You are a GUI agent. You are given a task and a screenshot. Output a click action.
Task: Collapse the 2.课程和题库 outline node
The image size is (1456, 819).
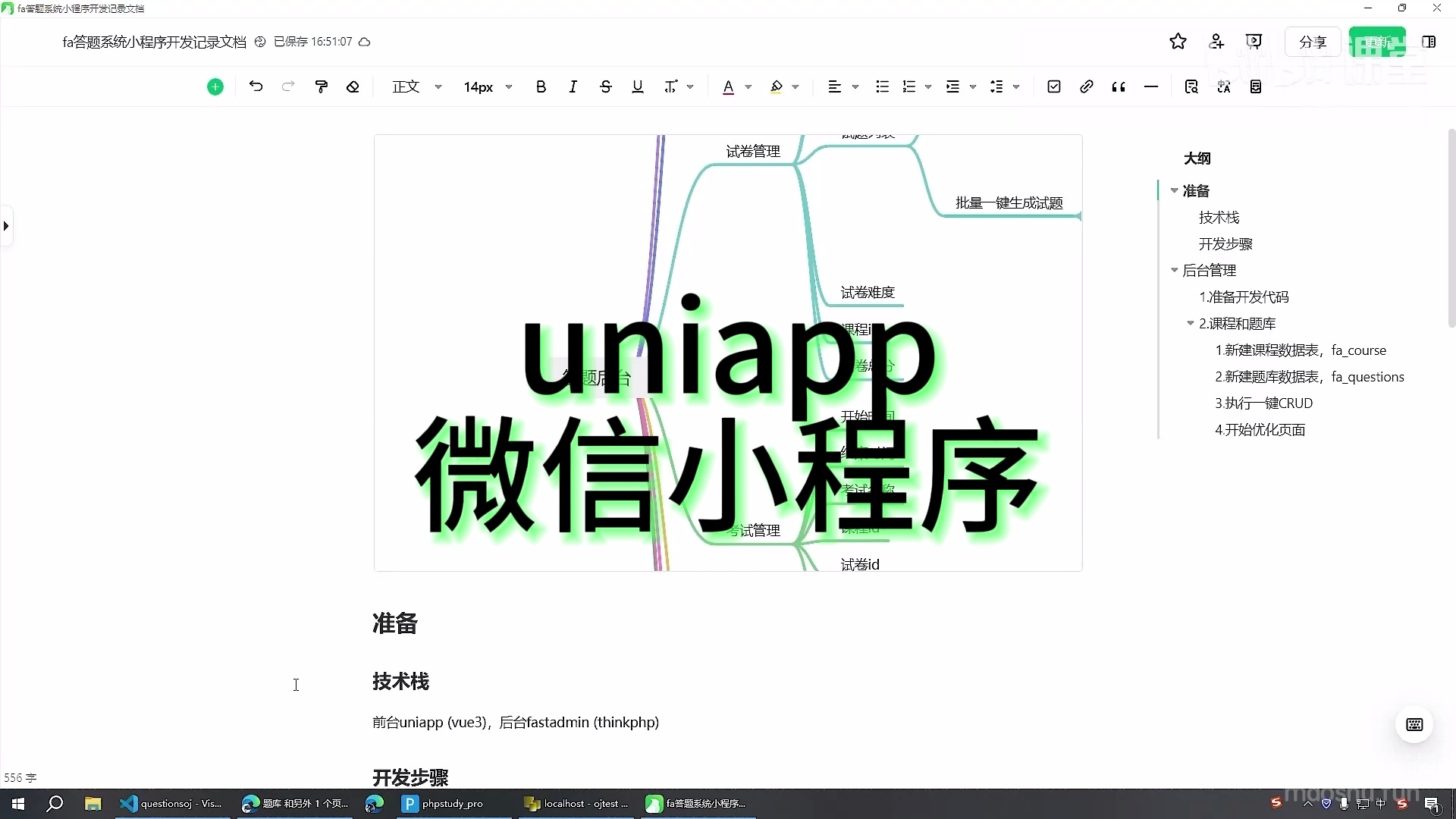1190,323
